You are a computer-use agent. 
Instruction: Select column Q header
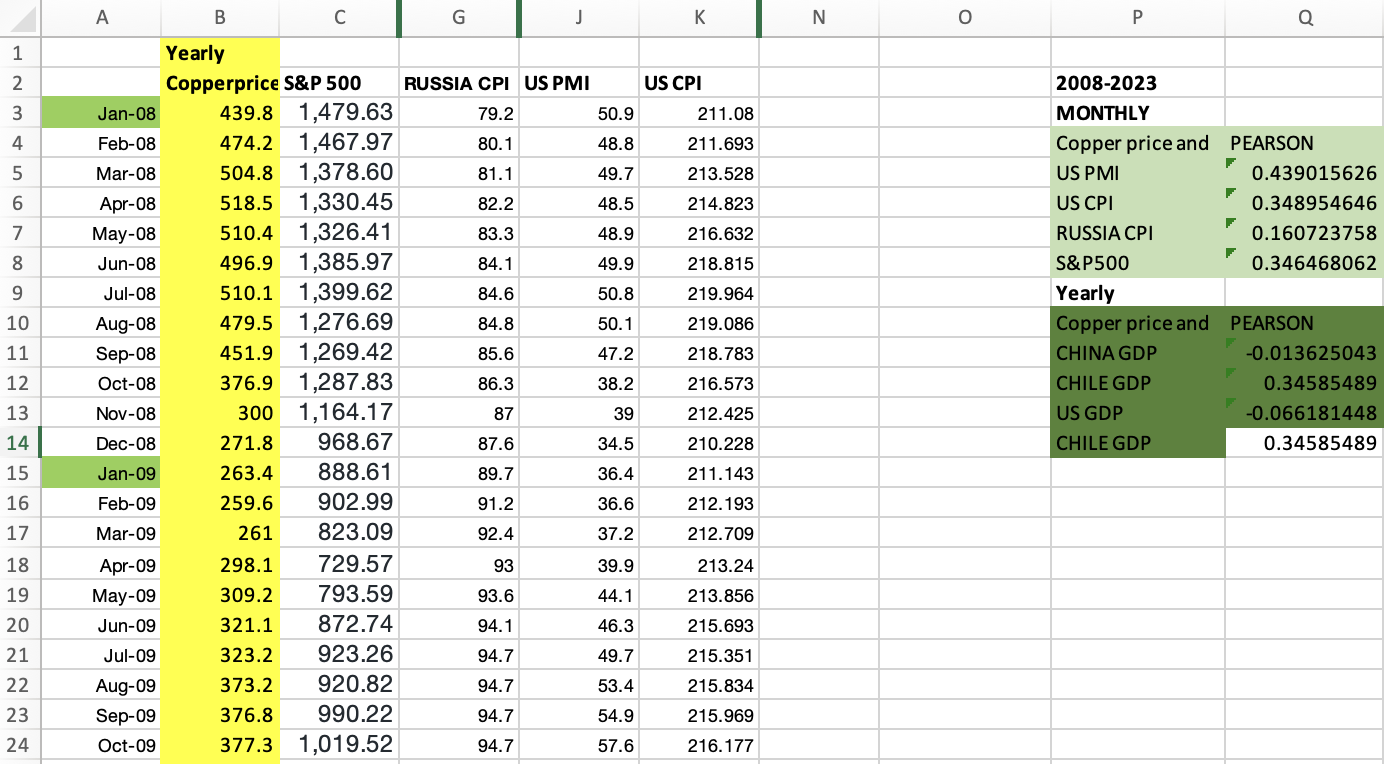tap(1304, 17)
